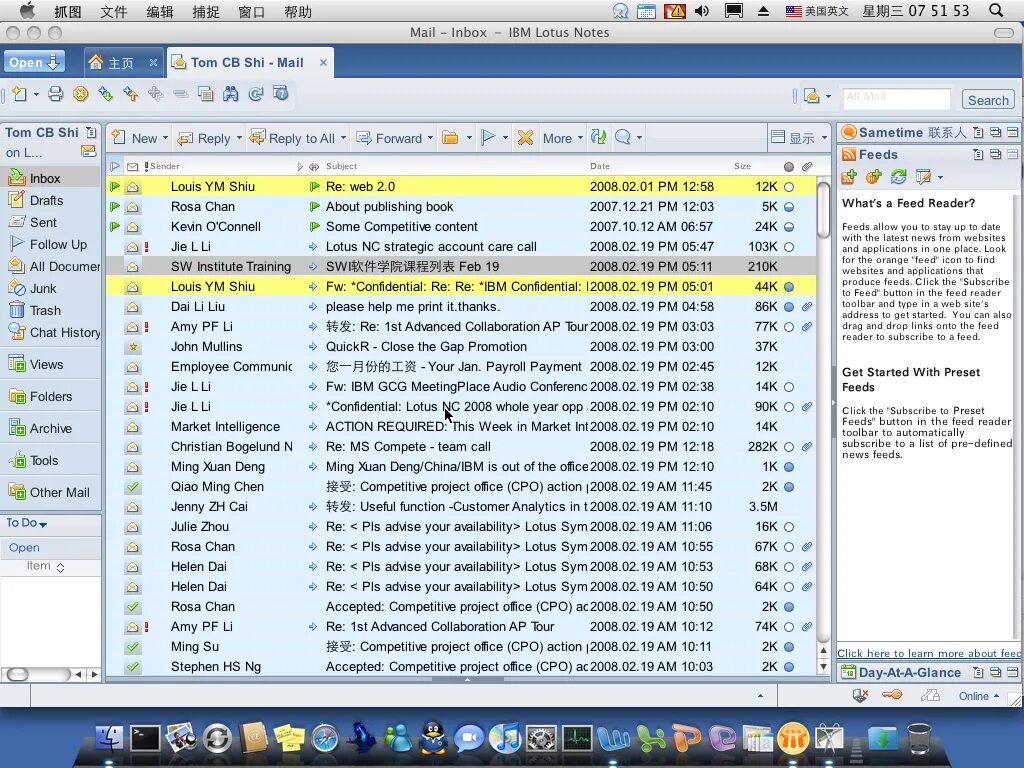Click the envelope icon under Tom CB Shi
1024x768 pixels.
tap(88, 152)
